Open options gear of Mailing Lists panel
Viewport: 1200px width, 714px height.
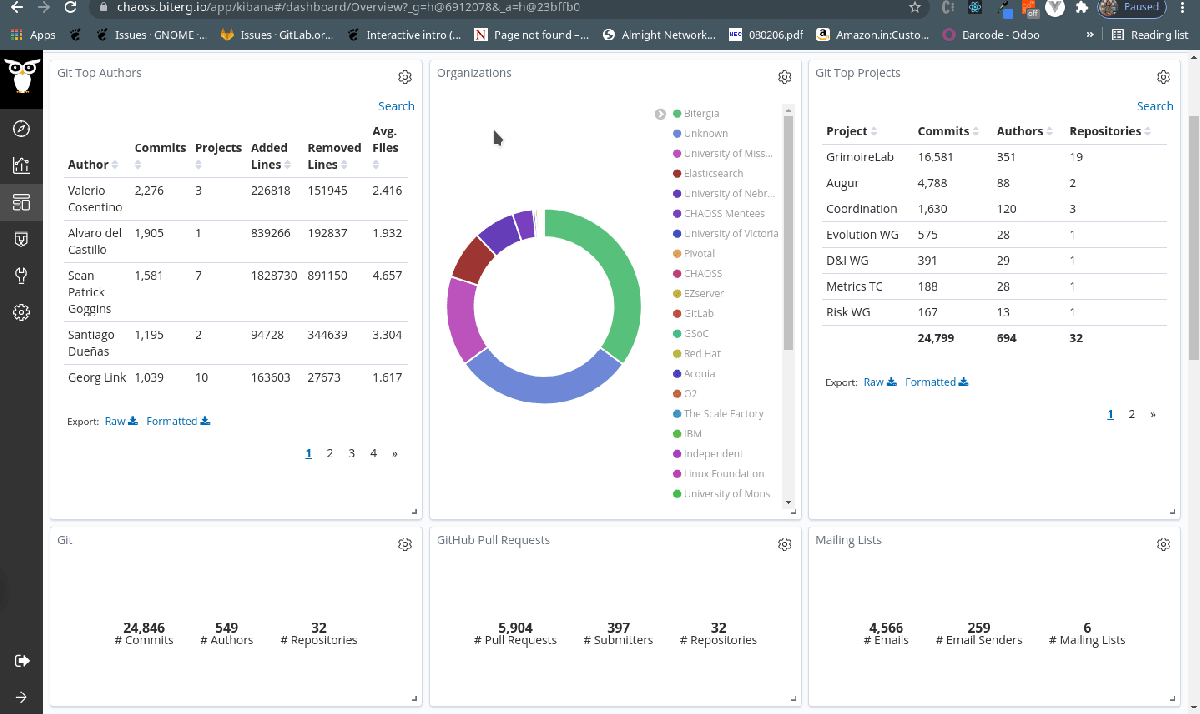tap(1163, 544)
